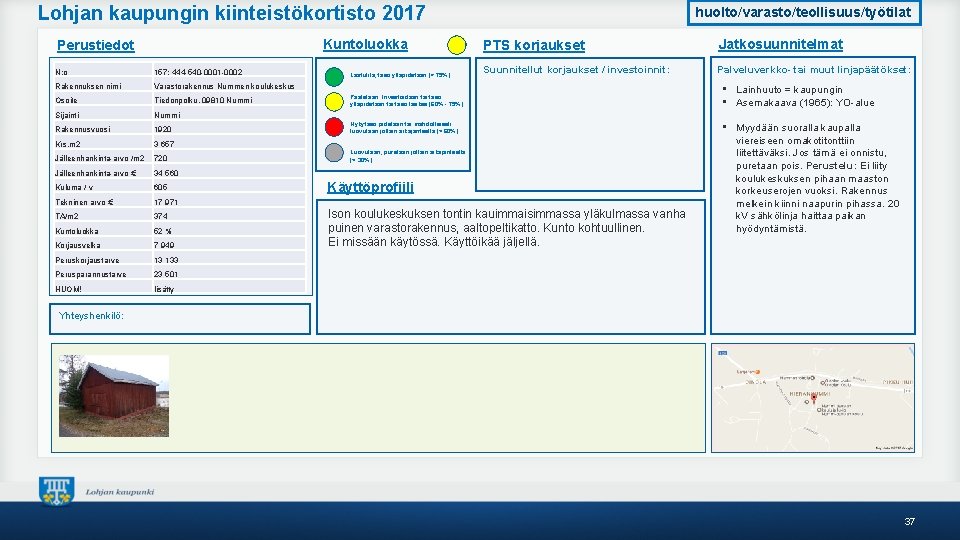Open the Käyttöprofiili heading link

click(x=370, y=187)
